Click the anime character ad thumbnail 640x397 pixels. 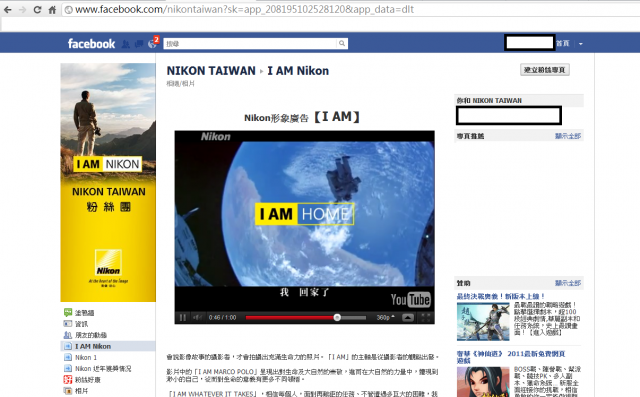tap(483, 382)
